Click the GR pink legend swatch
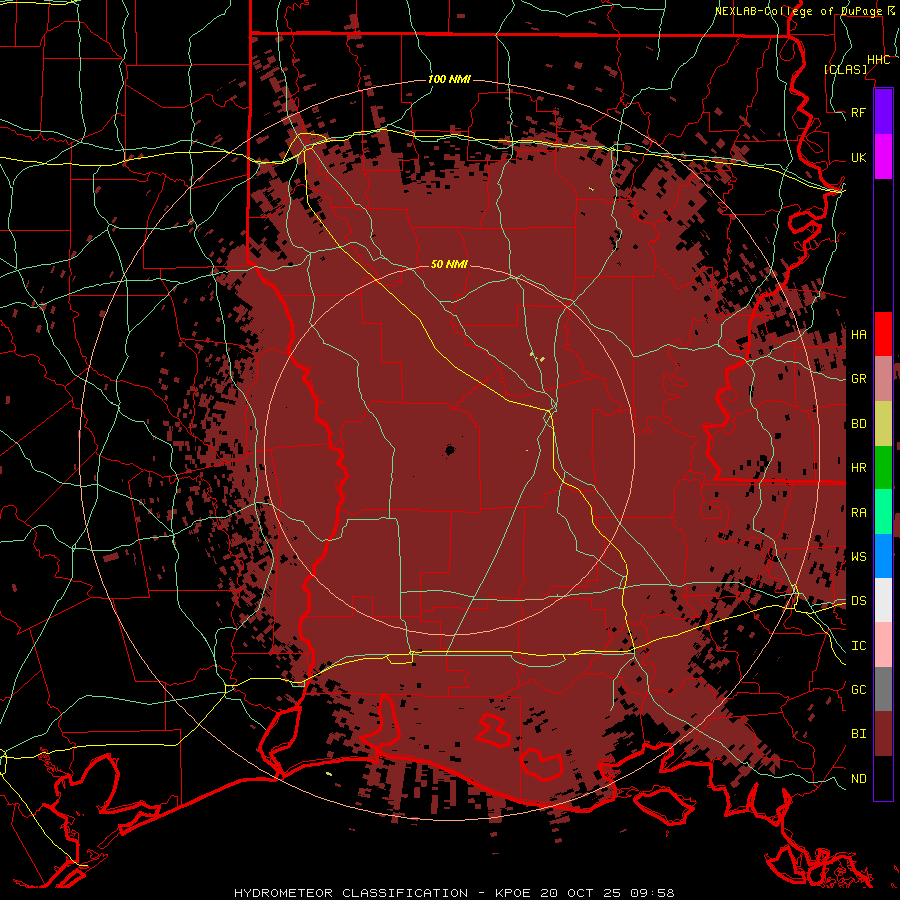This screenshot has height=900, width=900. pos(883,379)
